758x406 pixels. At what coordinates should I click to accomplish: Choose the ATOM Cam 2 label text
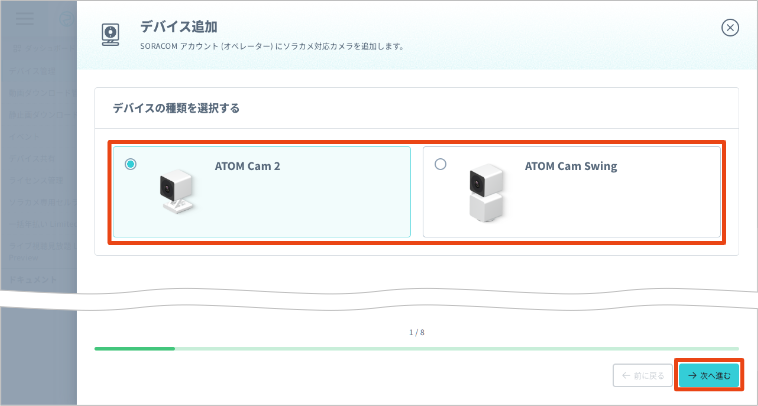coord(248,166)
